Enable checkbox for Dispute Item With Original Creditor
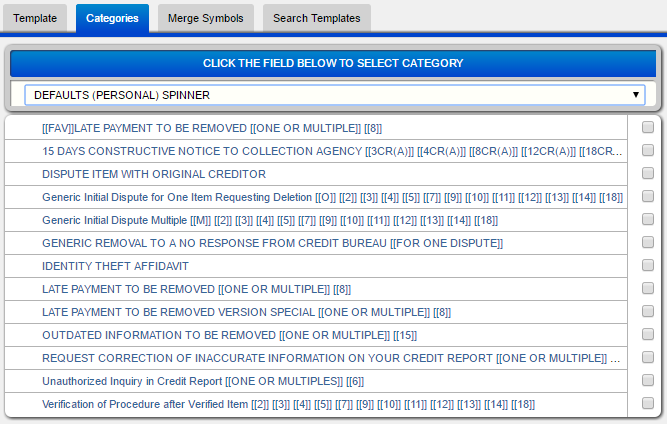The width and height of the screenshot is (667, 424). click(647, 173)
